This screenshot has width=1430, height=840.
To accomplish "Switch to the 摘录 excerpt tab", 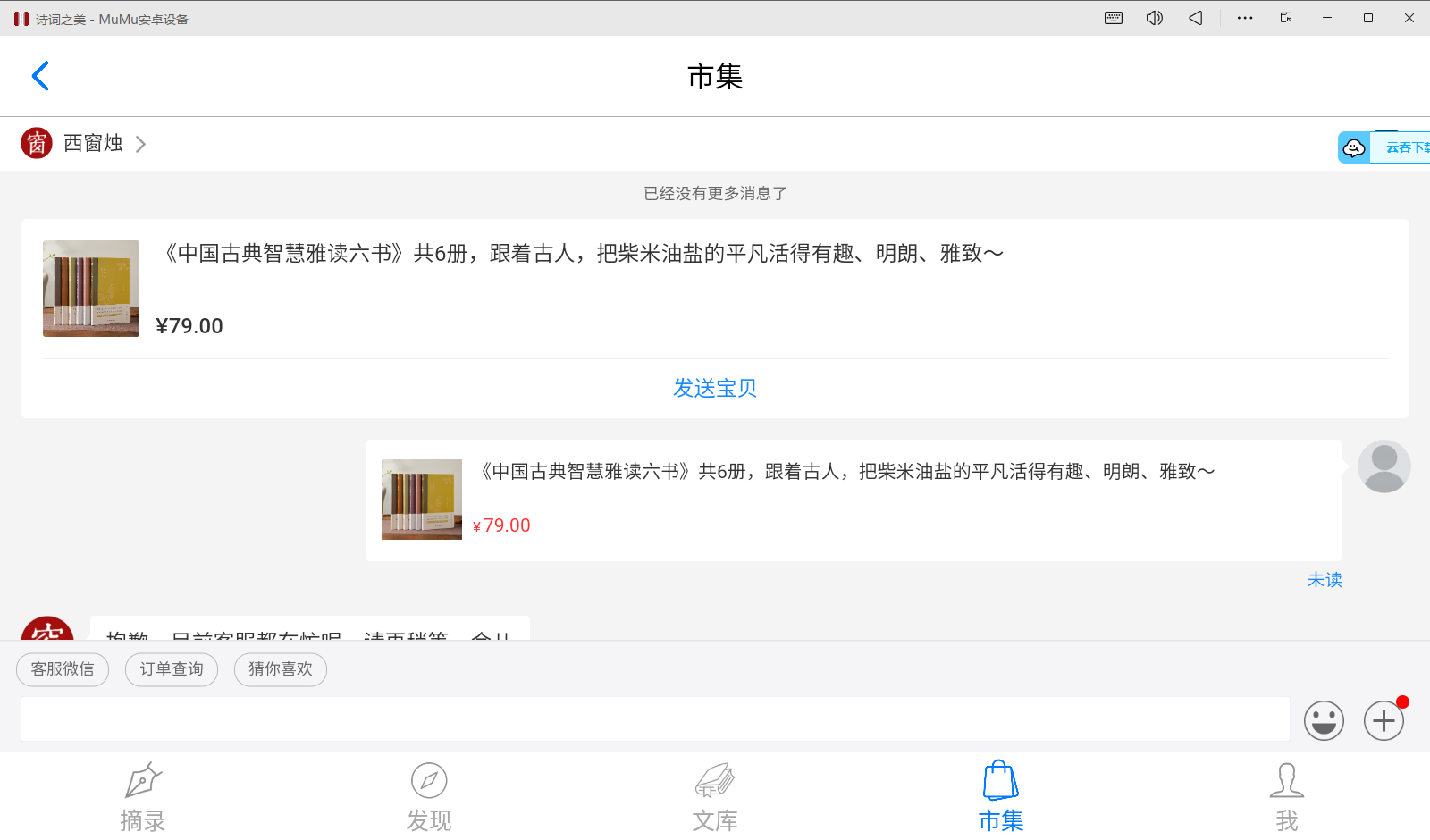I will tap(143, 795).
